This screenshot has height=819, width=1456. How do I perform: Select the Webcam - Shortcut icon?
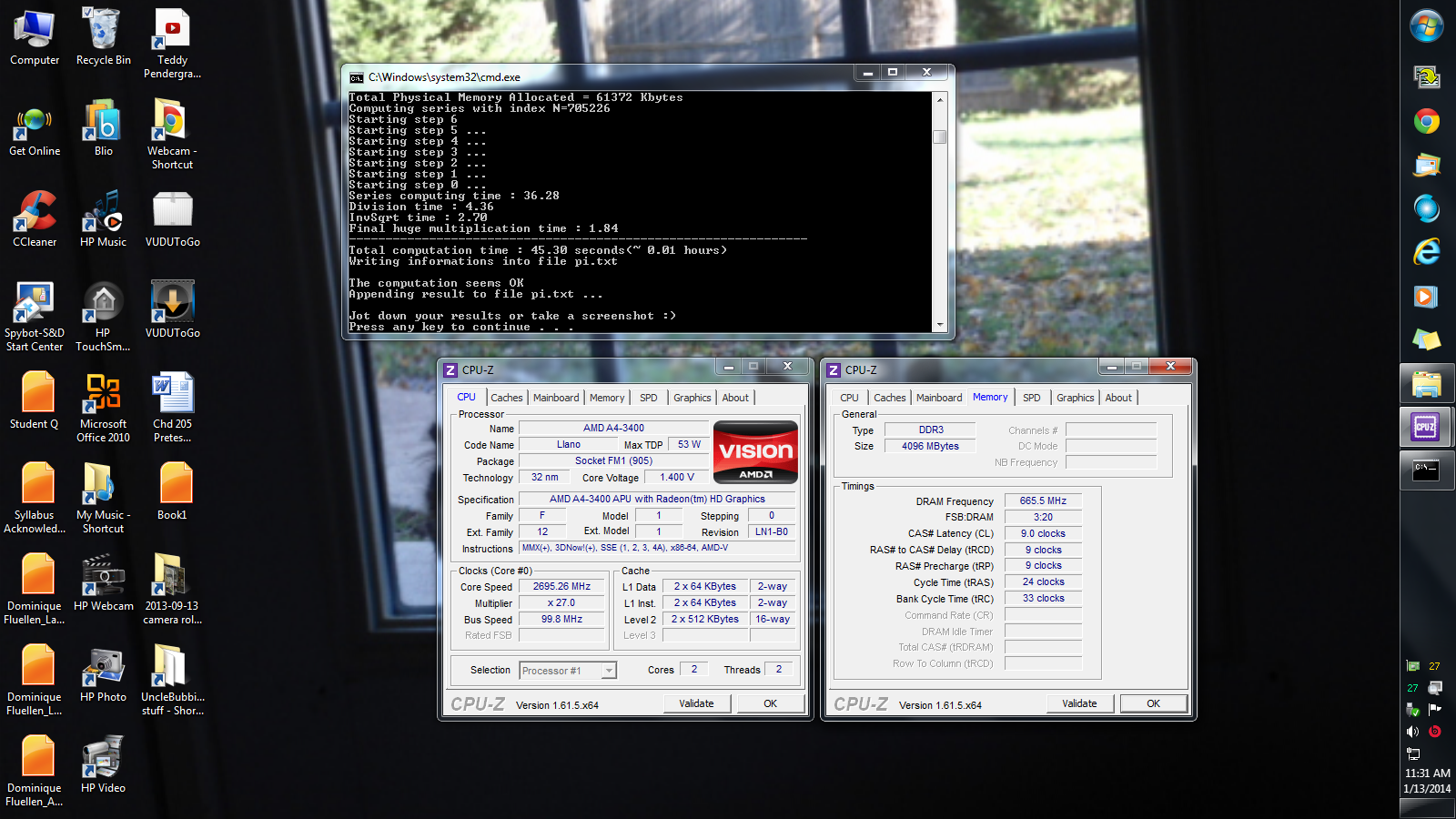point(172,134)
